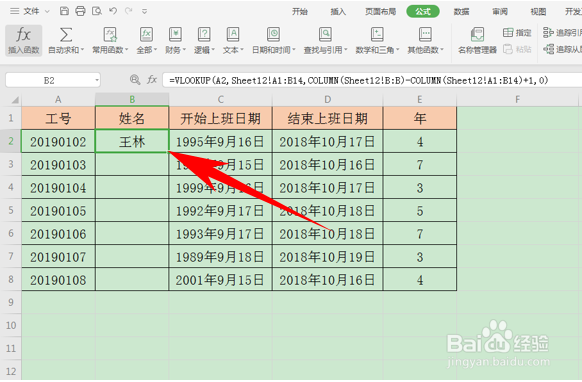Click the Print icon in quick toolbar
This screenshot has height=382, width=582.
pos(80,11)
